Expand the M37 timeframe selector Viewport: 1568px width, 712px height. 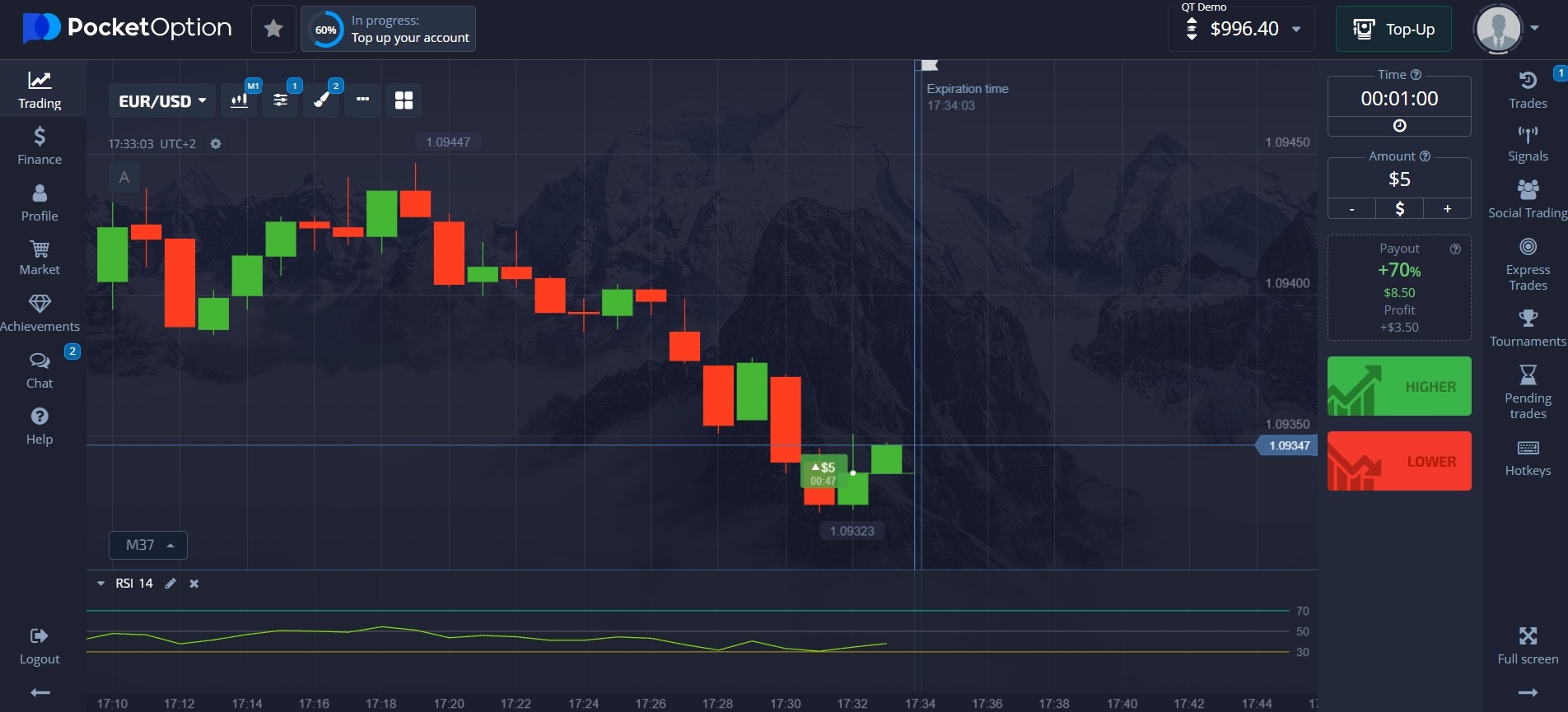tap(148, 545)
